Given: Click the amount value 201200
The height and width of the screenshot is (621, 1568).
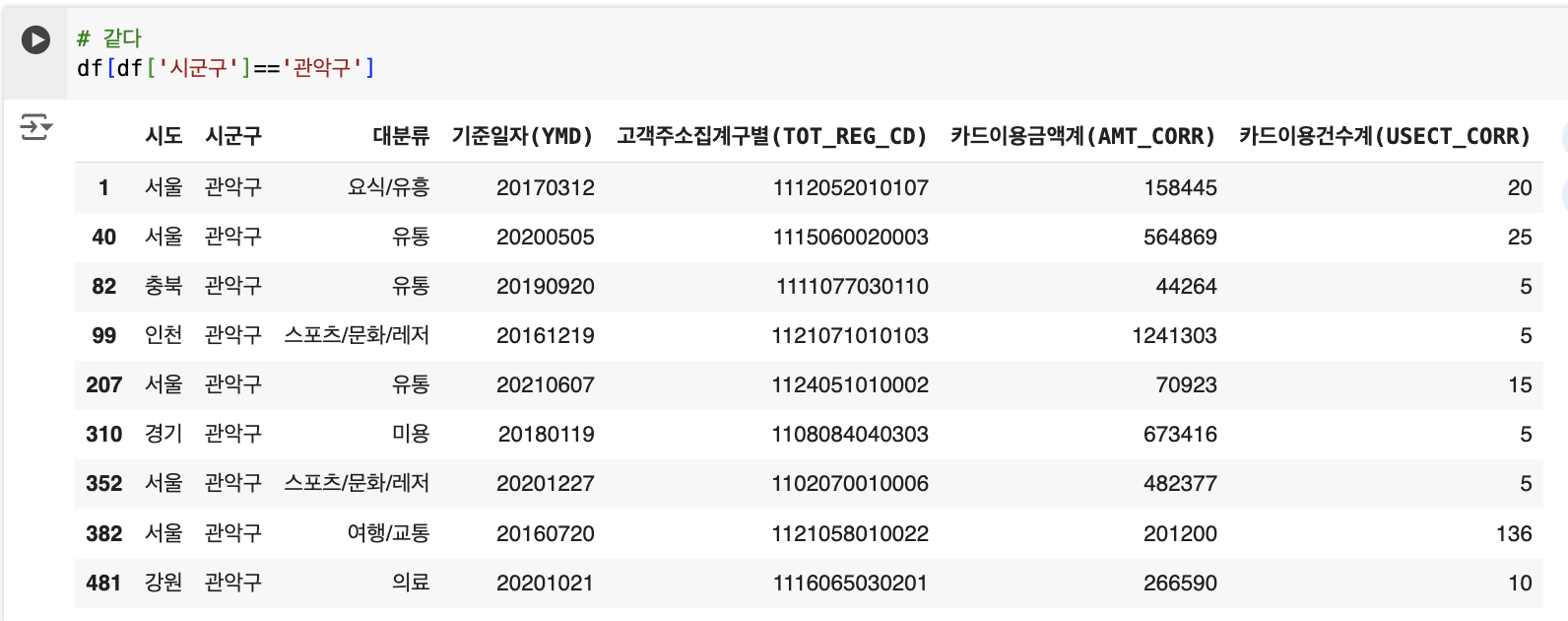Looking at the screenshot, I should tap(1181, 533).
